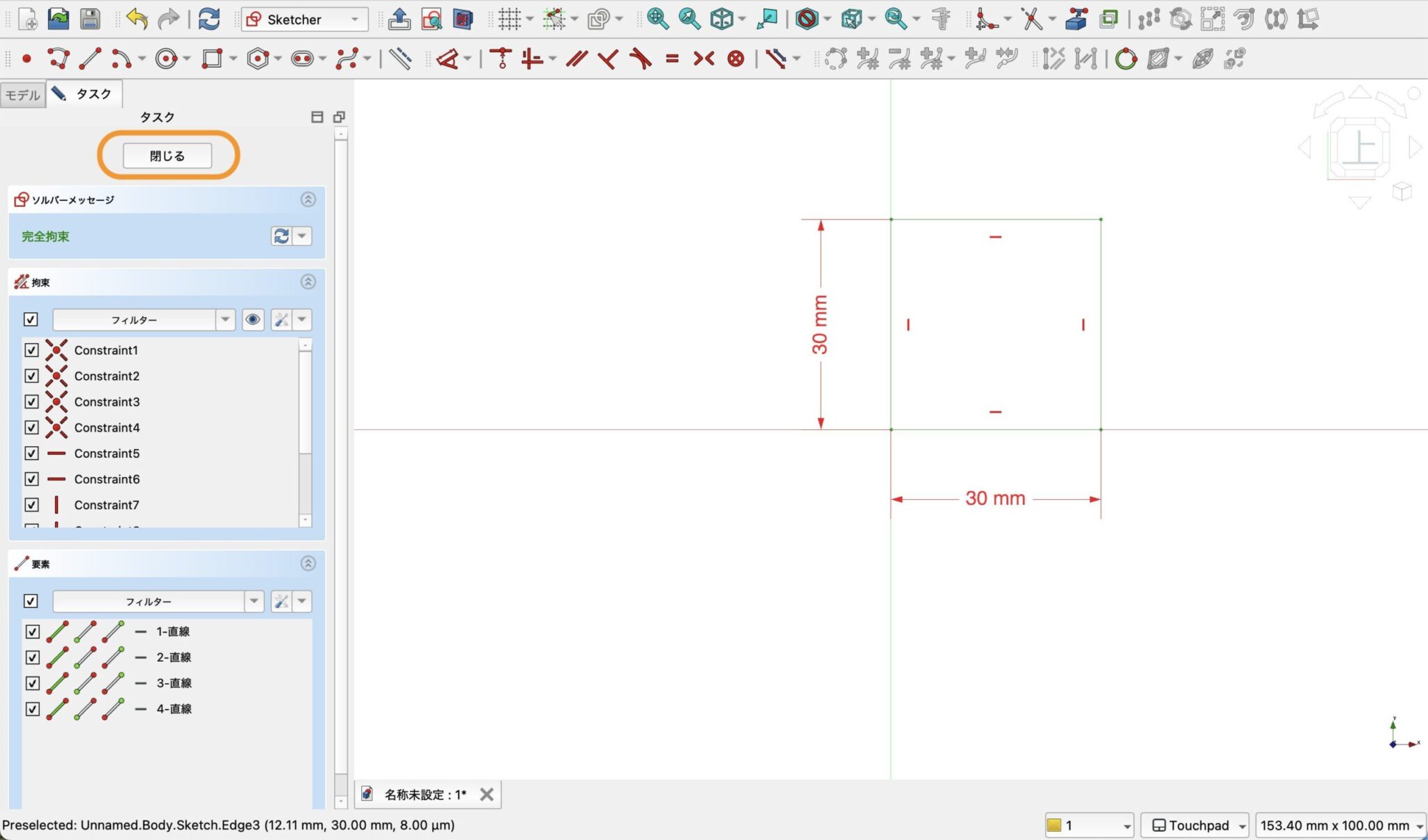Open the solver update options dropdown arrow
The width and height of the screenshot is (1428, 840).
(x=302, y=236)
